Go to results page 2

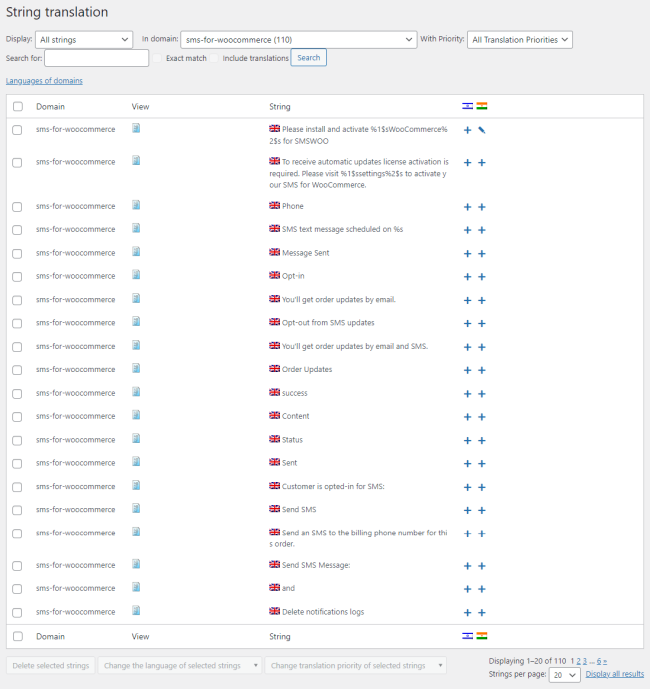(x=578, y=661)
